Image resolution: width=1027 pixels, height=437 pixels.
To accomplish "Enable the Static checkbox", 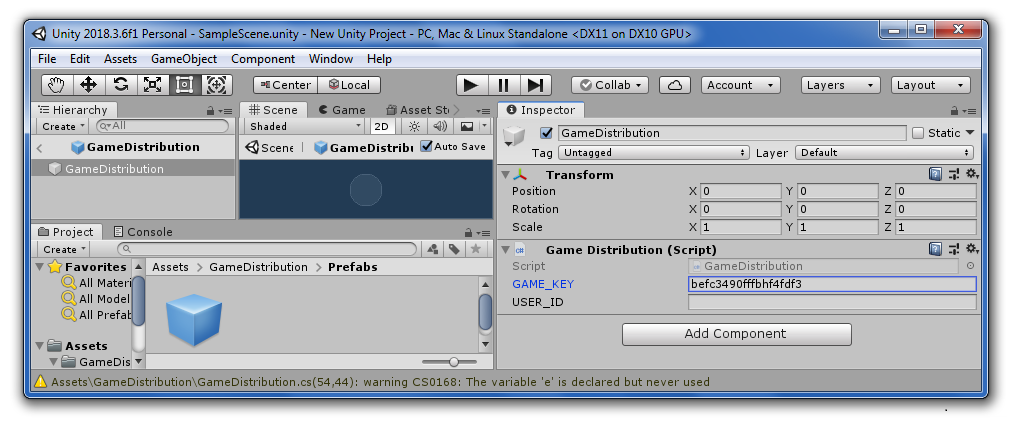I will click(918, 133).
